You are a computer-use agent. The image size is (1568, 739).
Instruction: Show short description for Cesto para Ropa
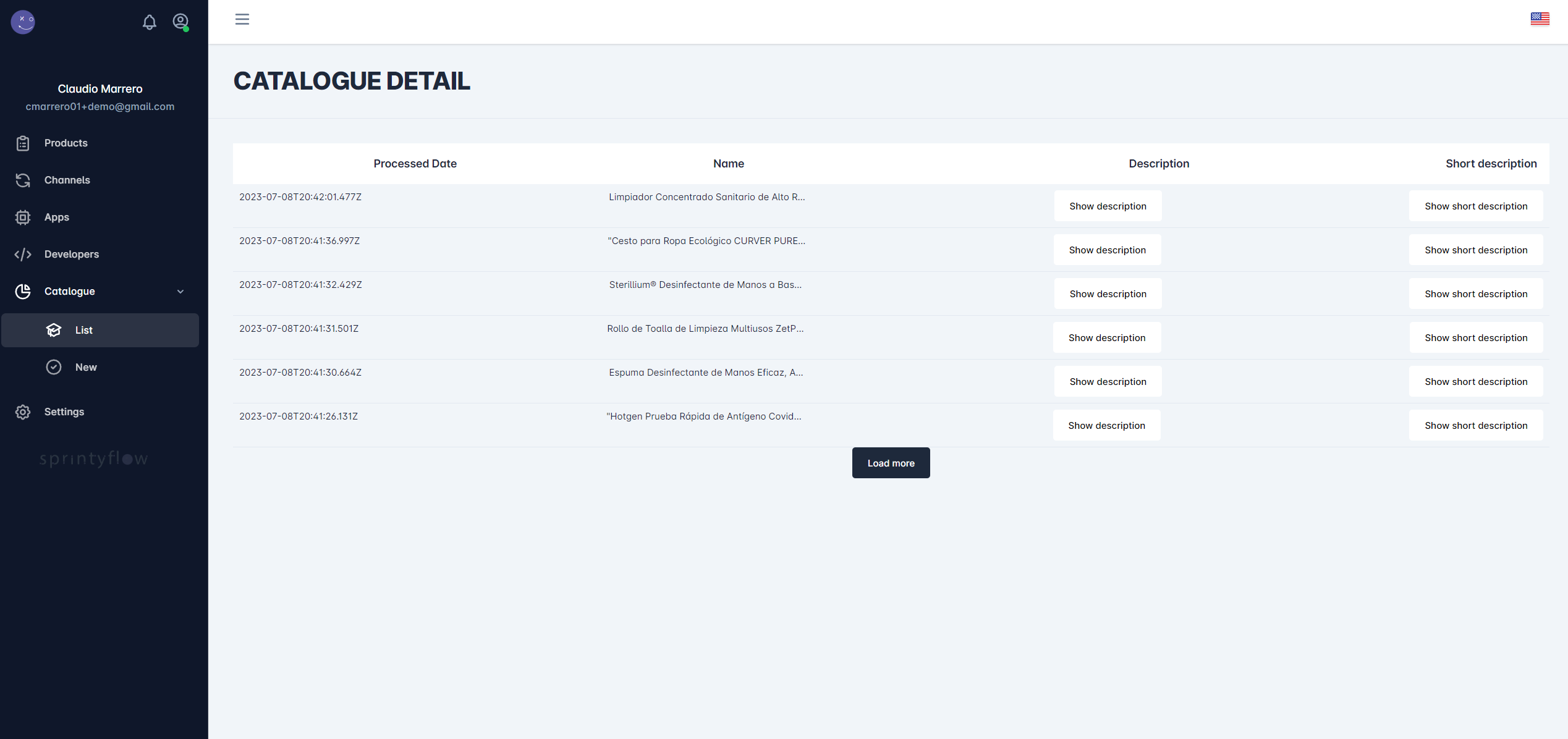tap(1476, 250)
